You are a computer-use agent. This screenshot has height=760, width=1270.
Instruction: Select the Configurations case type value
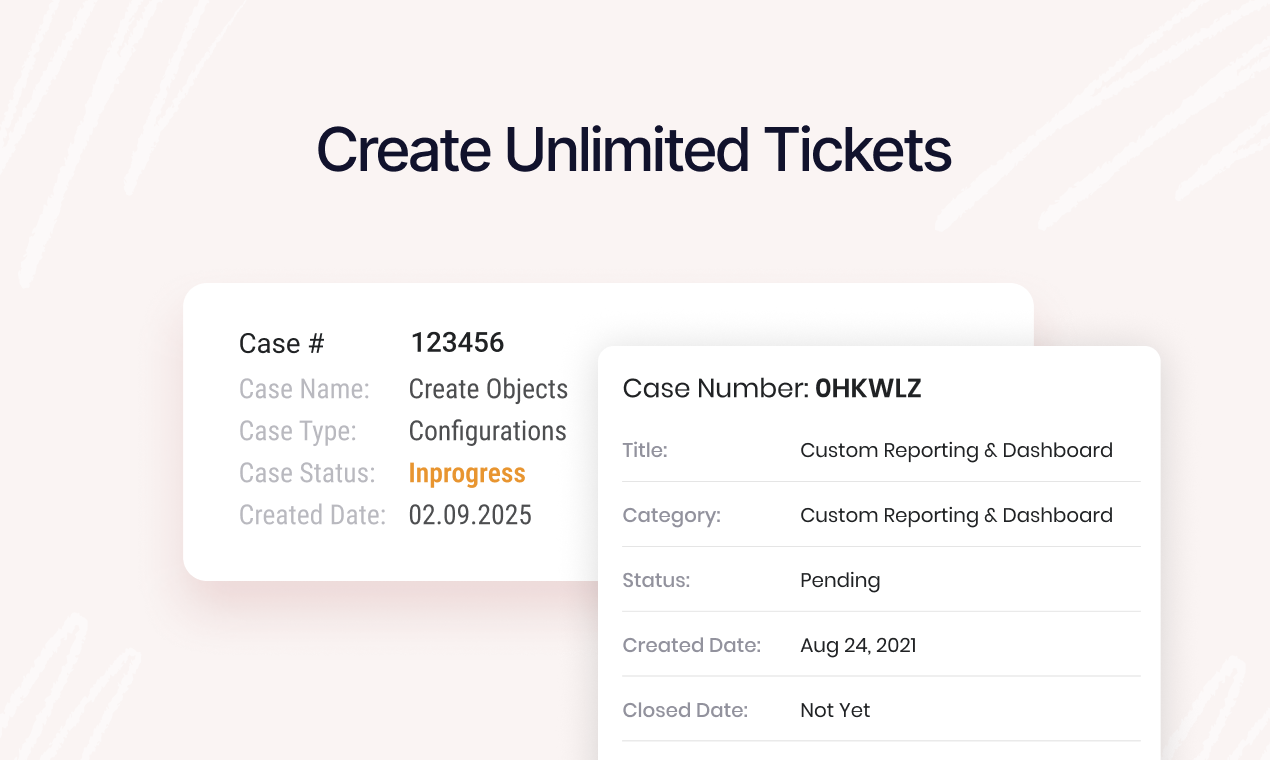click(488, 431)
